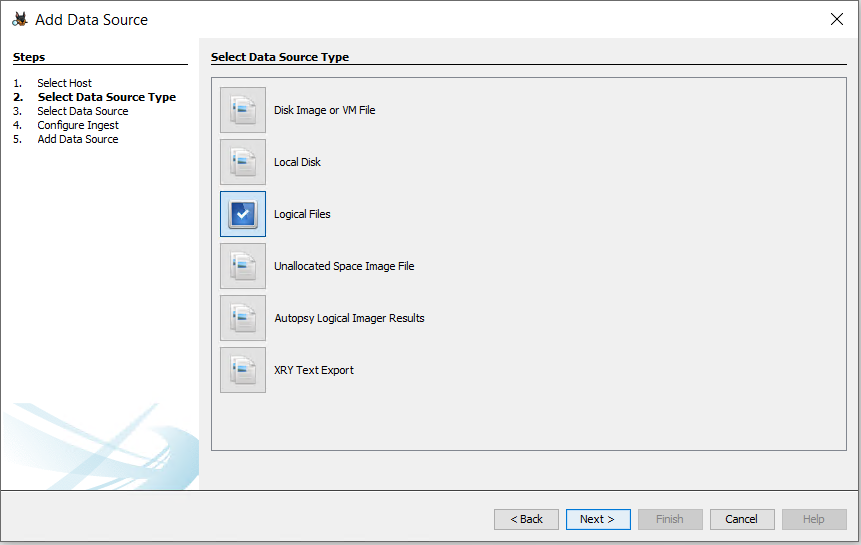Click the "Steps" sidebar heading
Screen dimensions: 861x545
29,57
